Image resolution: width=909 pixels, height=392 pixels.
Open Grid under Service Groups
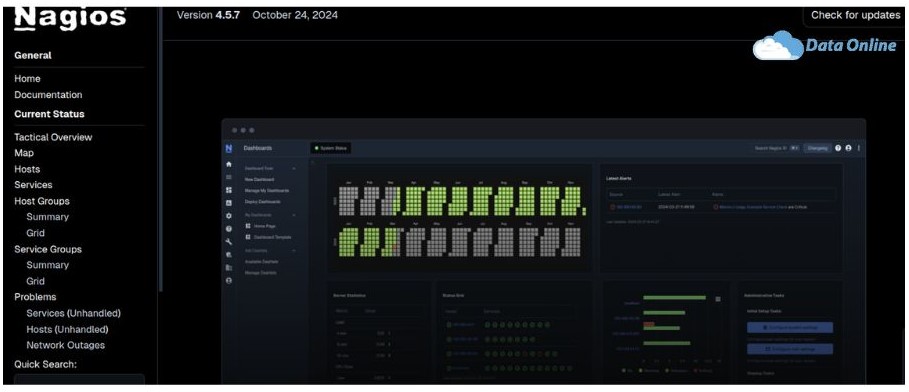(35, 281)
